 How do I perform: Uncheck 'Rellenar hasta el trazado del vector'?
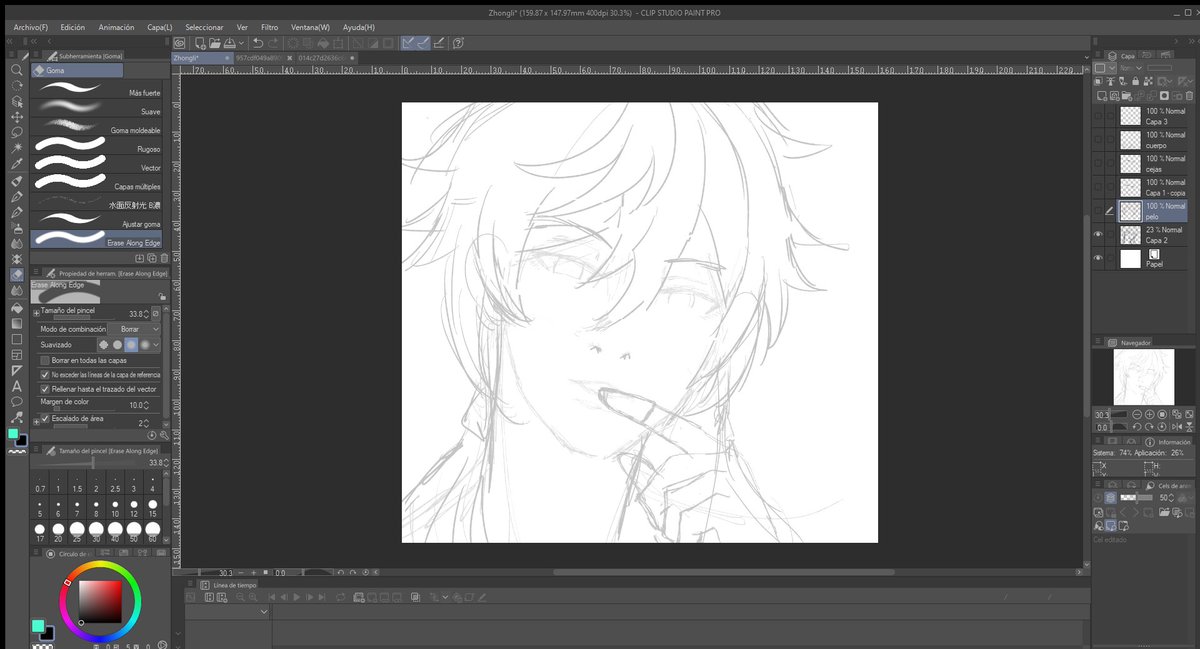[45, 389]
